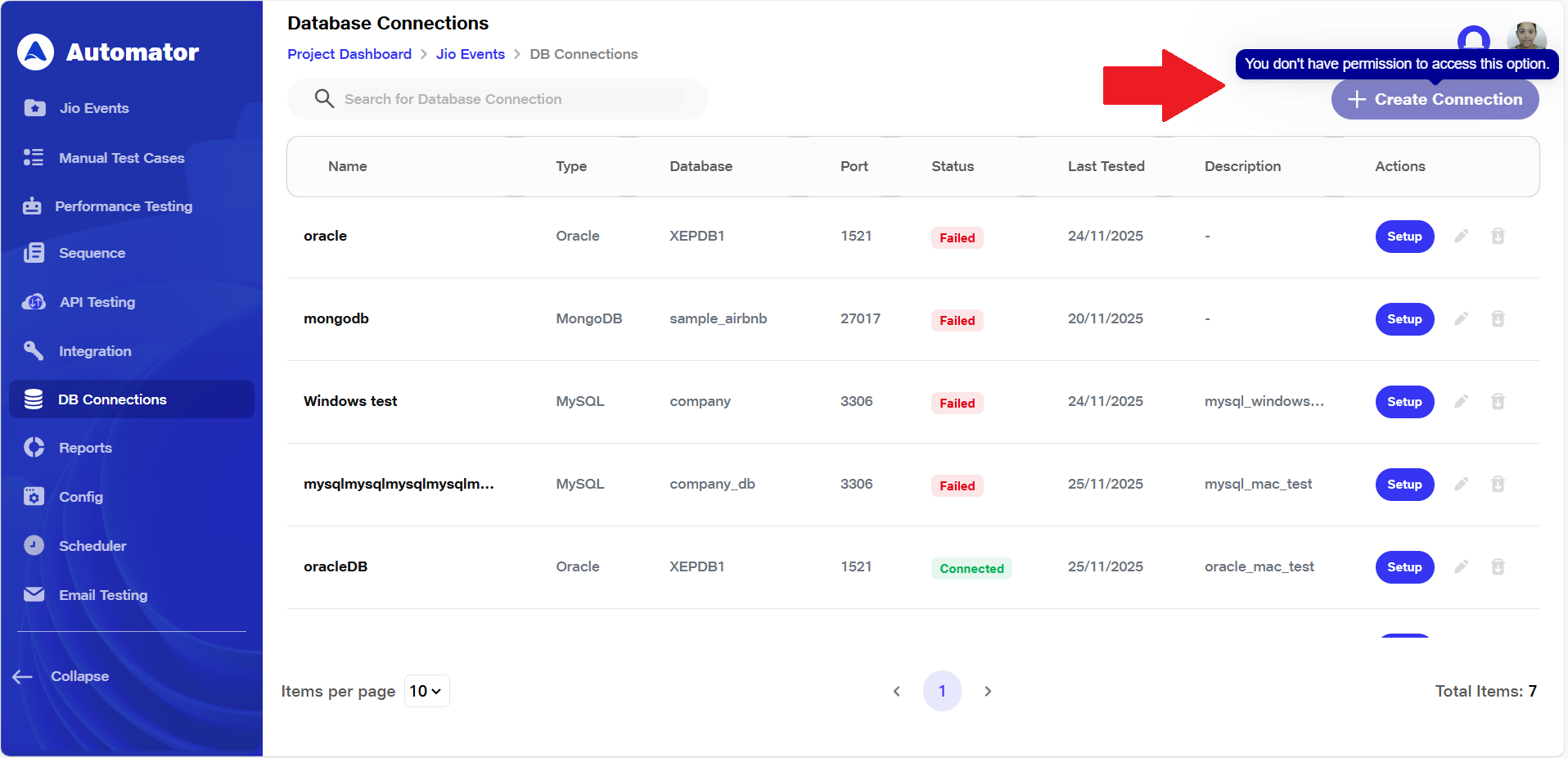Click the Automator logo icon
The image size is (1568, 758).
(x=36, y=52)
